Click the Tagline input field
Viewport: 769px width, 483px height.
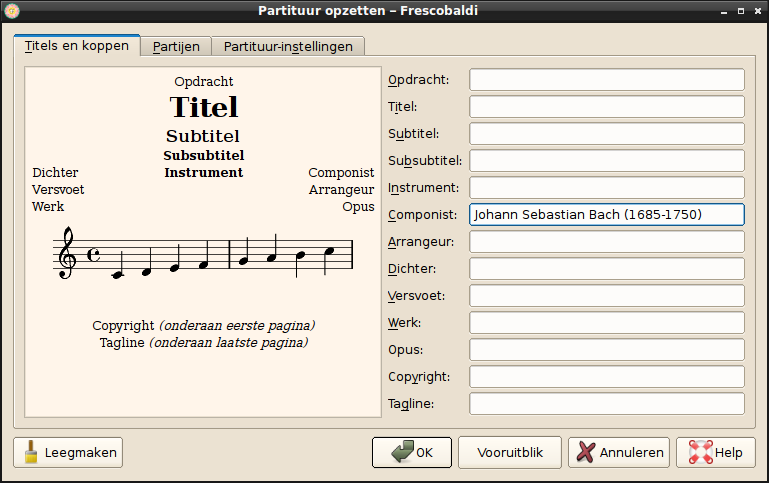(606, 404)
